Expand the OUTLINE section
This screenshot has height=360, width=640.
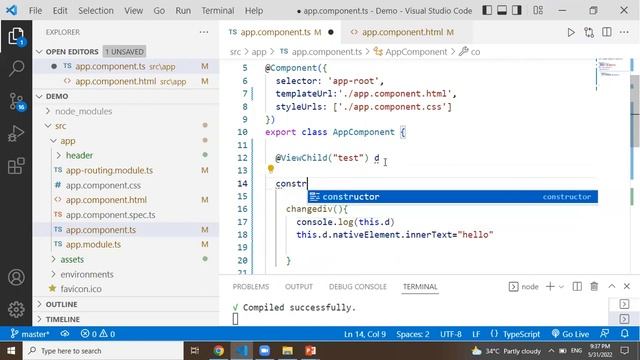tap(40, 304)
